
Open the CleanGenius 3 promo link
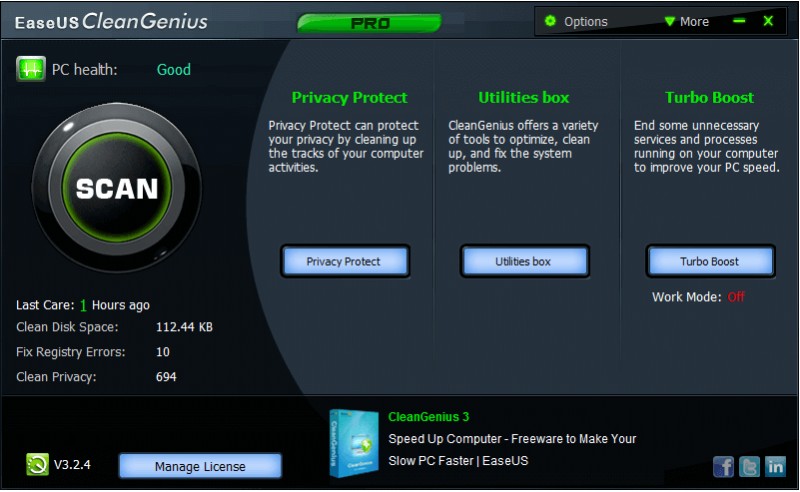pyautogui.click(x=428, y=416)
